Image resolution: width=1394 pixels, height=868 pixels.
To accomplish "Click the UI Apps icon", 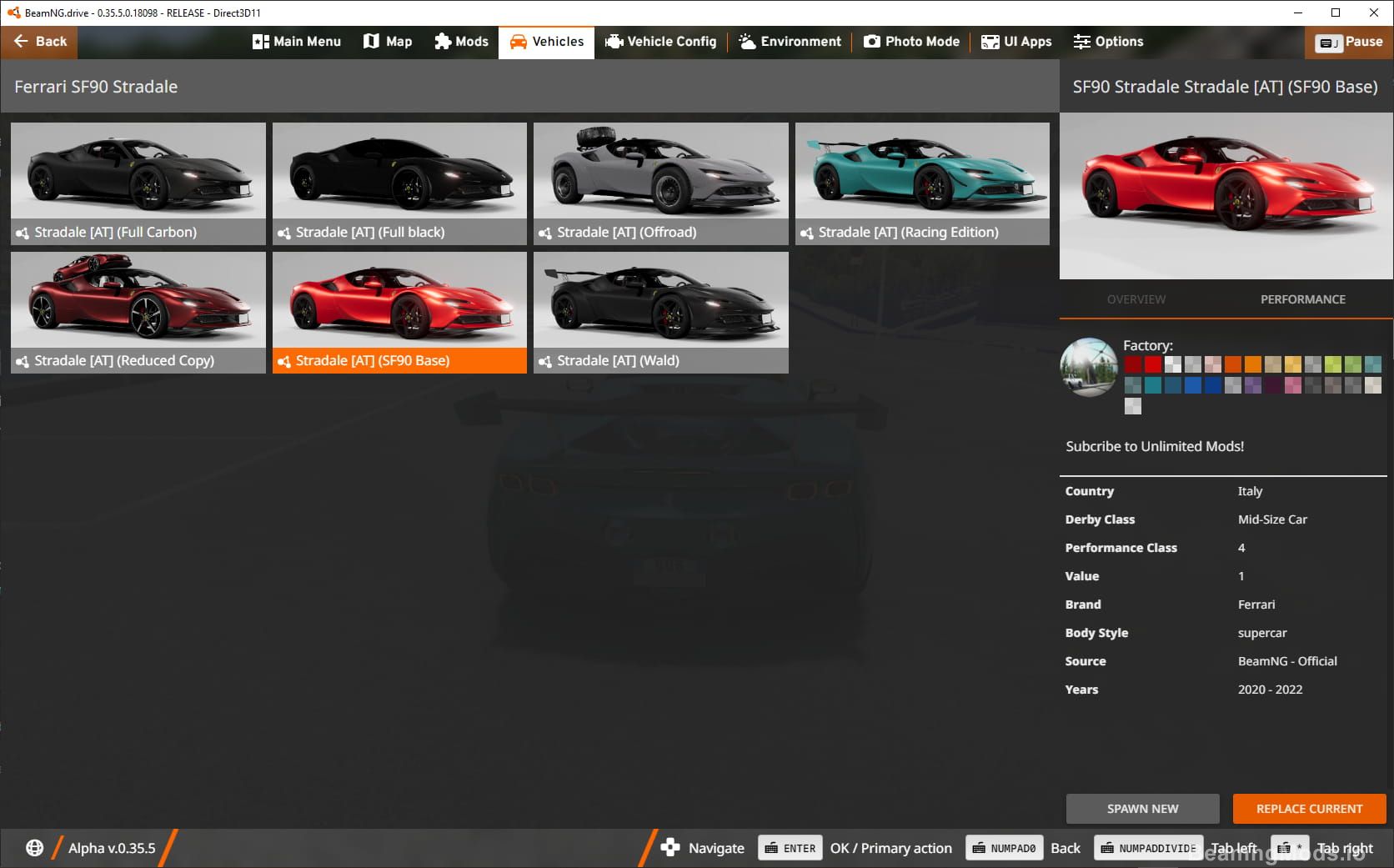I will point(990,42).
